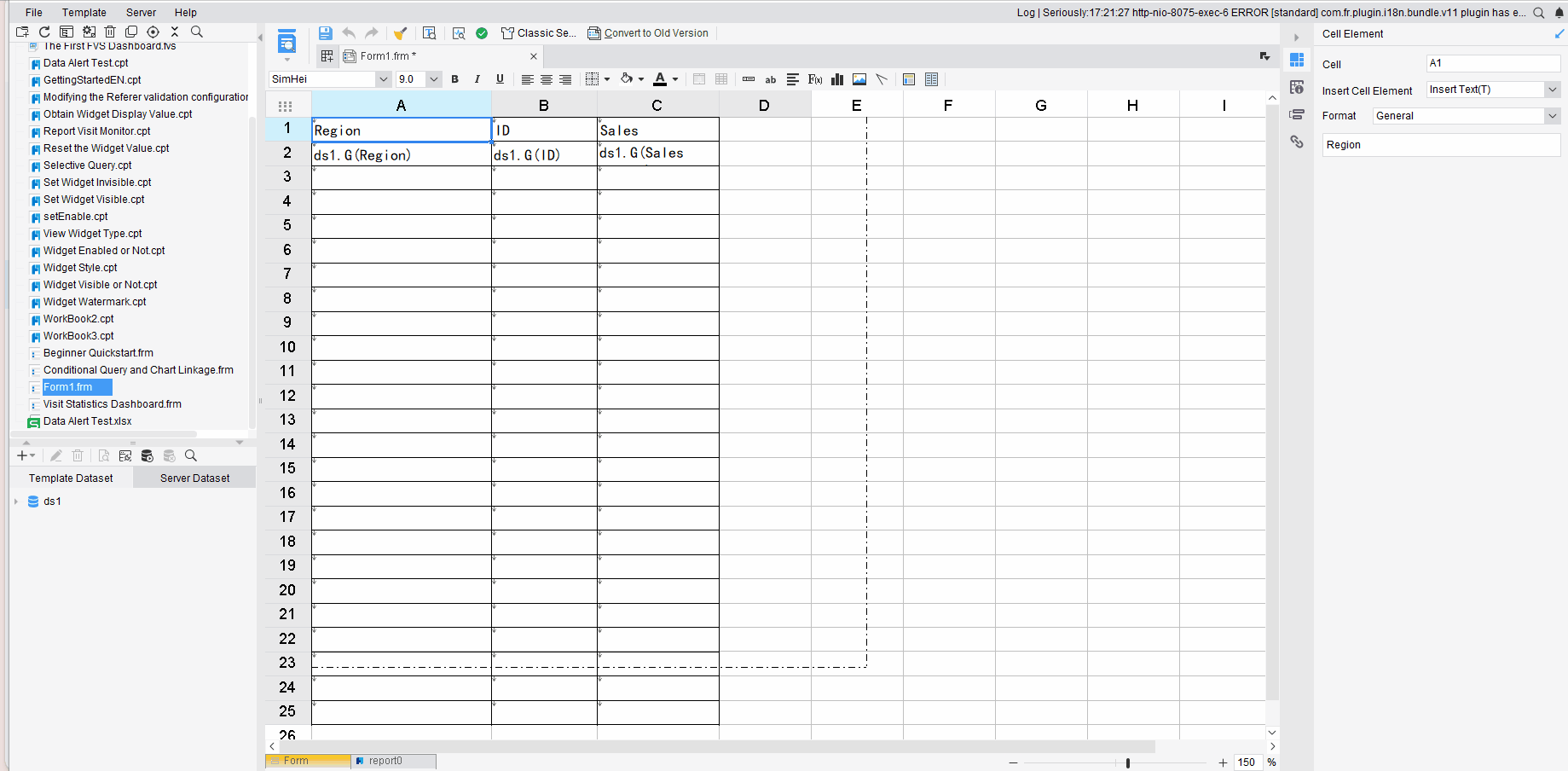Open the Template menu
This screenshot has width=1568, height=771.
point(84,13)
